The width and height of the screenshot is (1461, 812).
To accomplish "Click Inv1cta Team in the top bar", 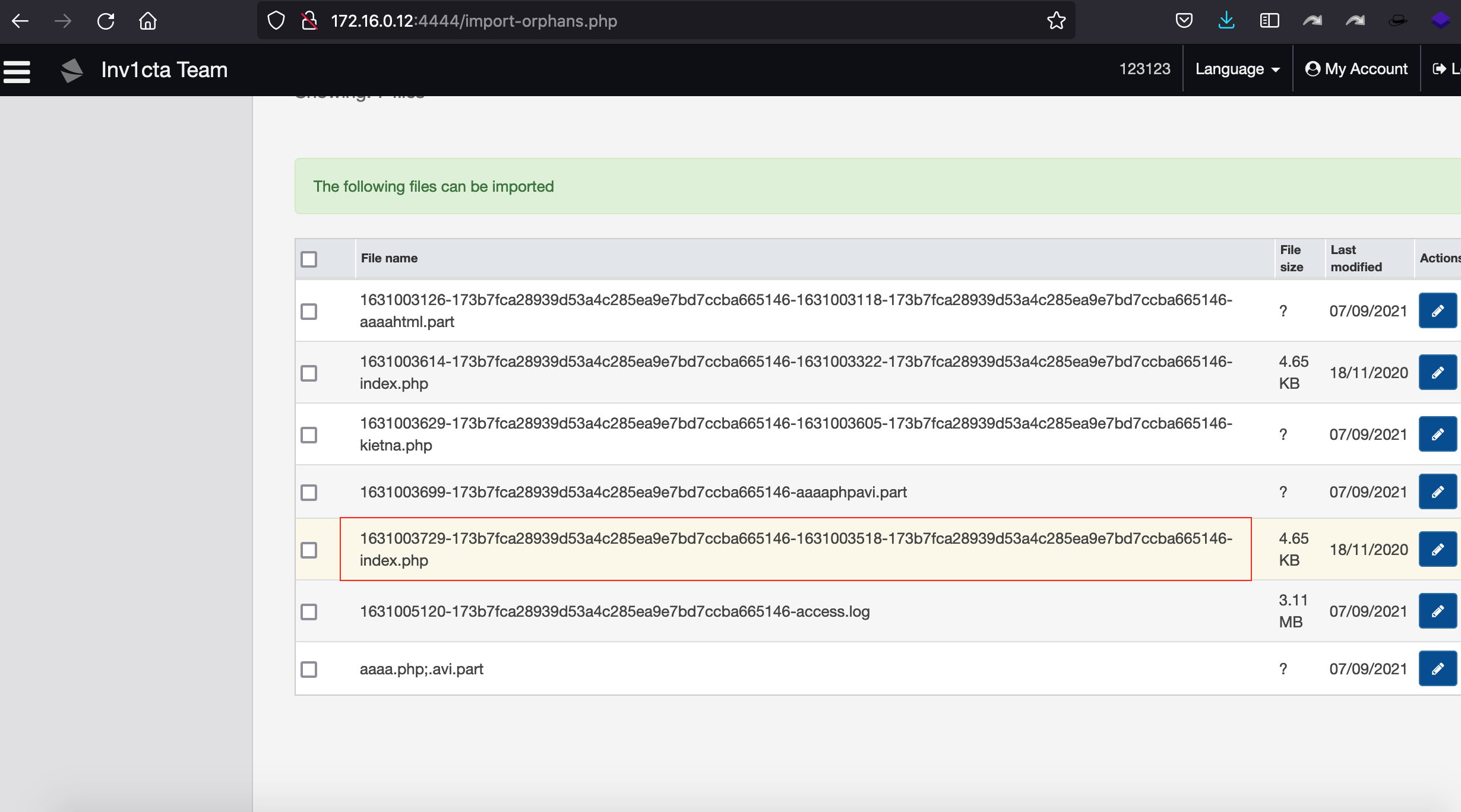I will tap(165, 70).
